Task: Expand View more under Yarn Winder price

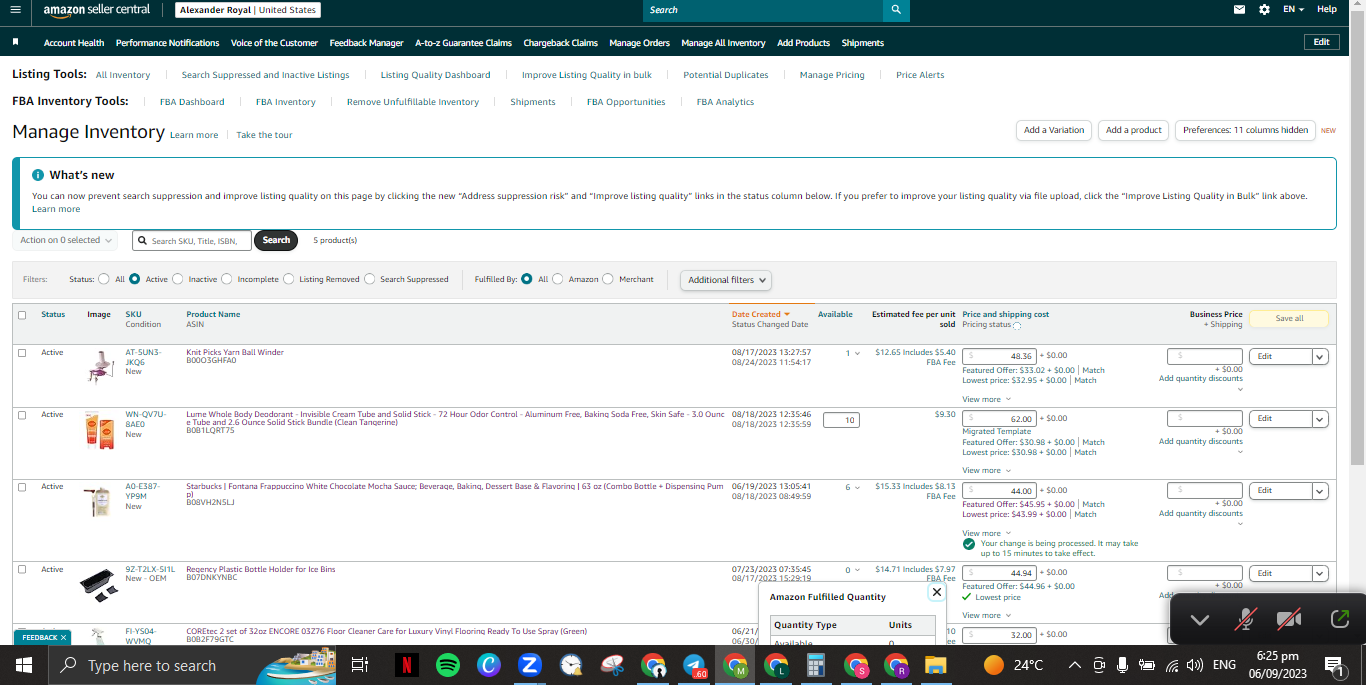Action: [x=986, y=399]
